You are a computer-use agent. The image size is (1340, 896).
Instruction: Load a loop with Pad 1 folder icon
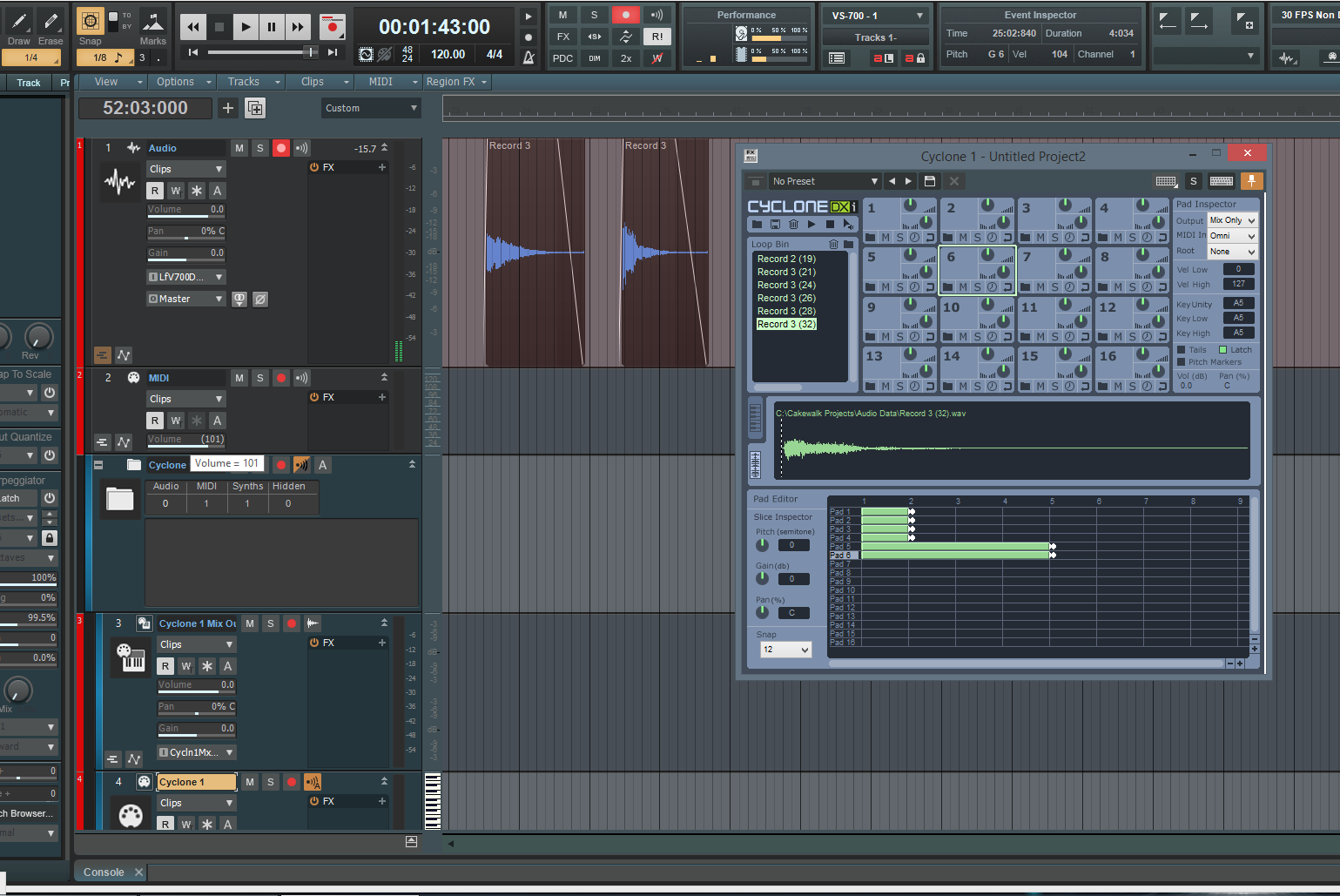[x=871, y=238]
